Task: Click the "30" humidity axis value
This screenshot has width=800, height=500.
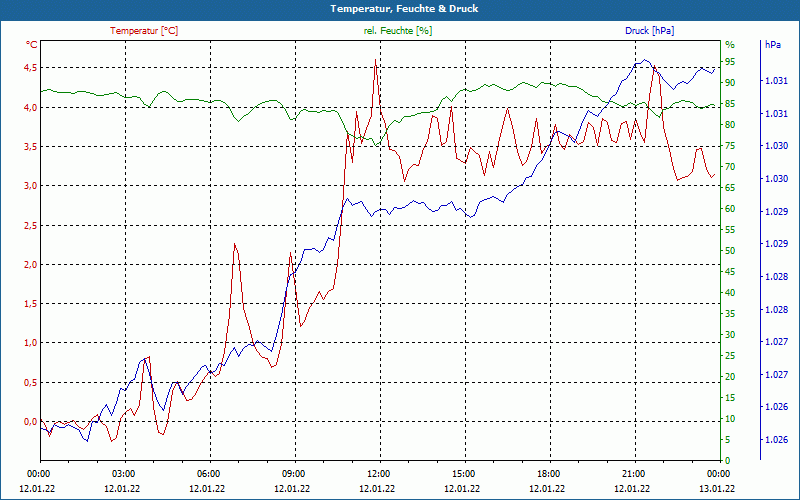Action: (x=730, y=334)
